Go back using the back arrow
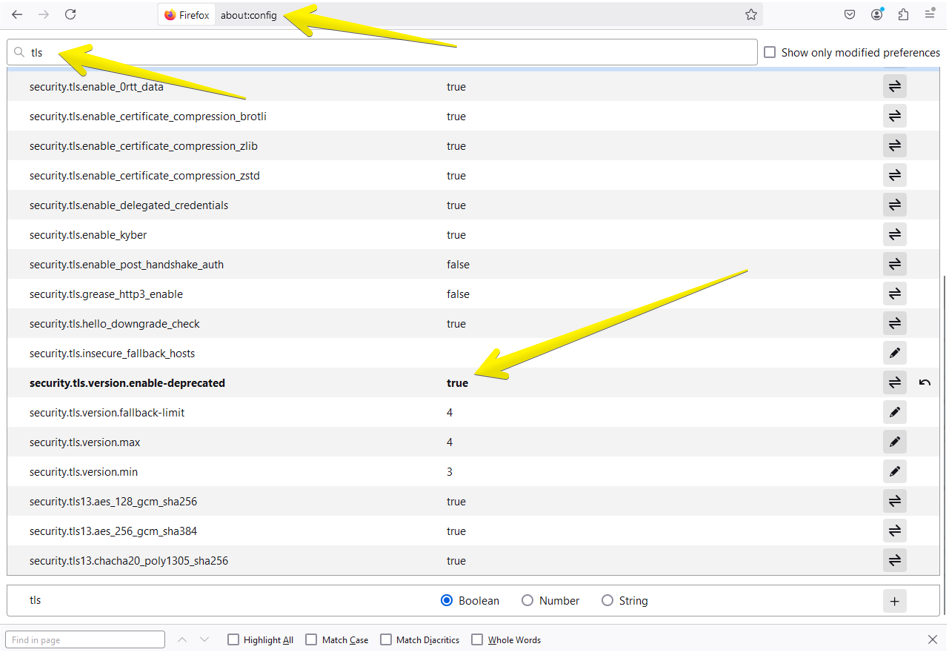Viewport: 947px width, 651px height. click(17, 15)
